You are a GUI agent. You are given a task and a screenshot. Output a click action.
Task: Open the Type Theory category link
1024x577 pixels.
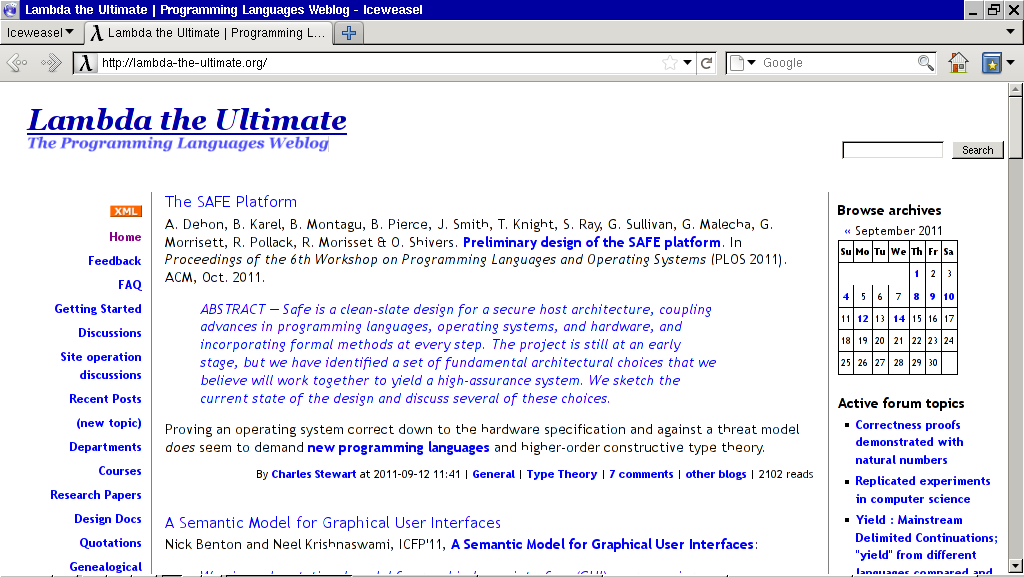pyautogui.click(x=562, y=475)
